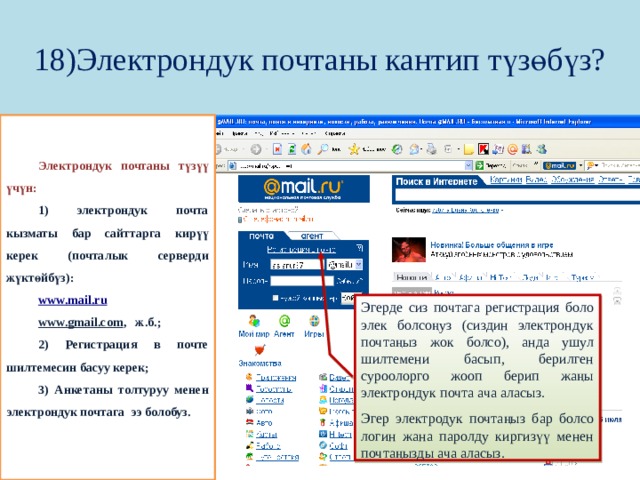This screenshot has width=640, height=480.
Task: Click the Forward arrow in the browser toolbar
Action: point(256,149)
